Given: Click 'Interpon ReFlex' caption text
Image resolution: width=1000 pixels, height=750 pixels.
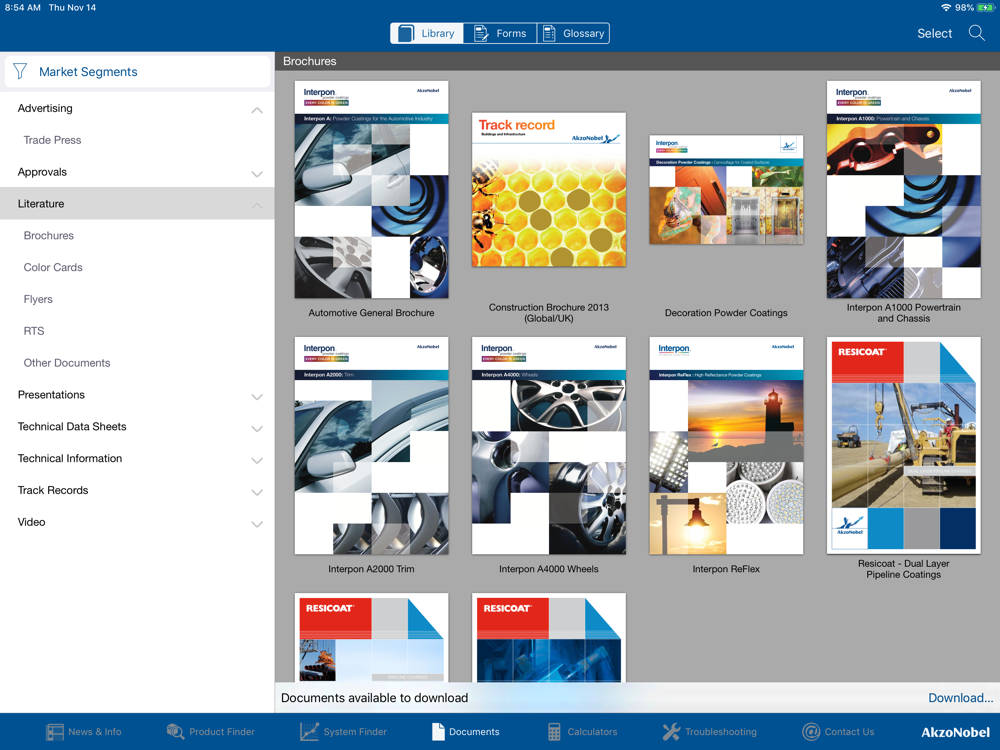Looking at the screenshot, I should 726,569.
